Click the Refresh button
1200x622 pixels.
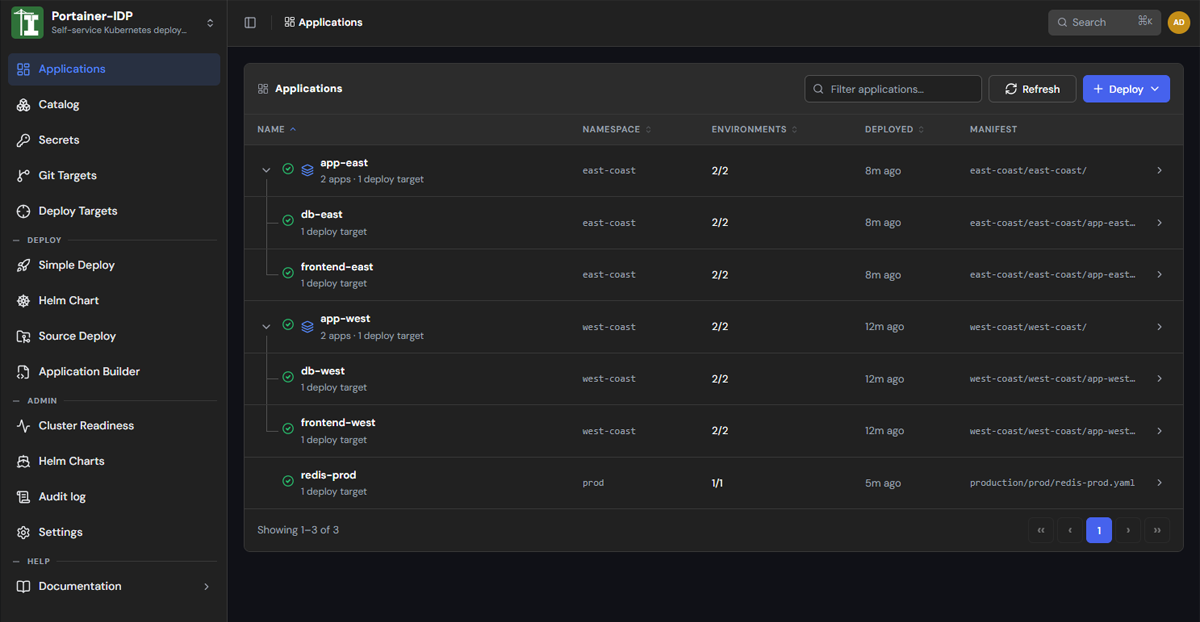1032,89
